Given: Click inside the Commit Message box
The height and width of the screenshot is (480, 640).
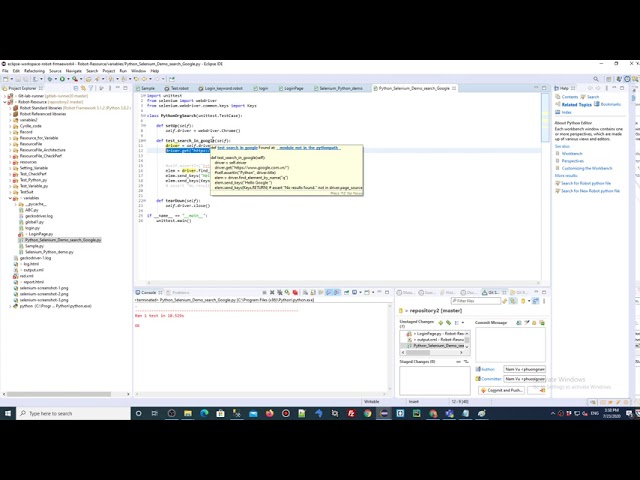Looking at the screenshot, I should click(x=510, y=344).
